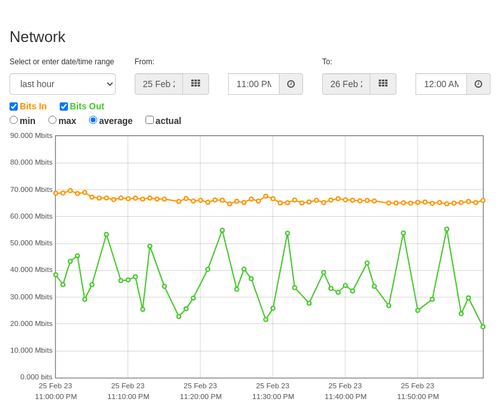Click the 'Select or enter date/time range' label
Viewport: 500px width, 403px height.
click(62, 62)
